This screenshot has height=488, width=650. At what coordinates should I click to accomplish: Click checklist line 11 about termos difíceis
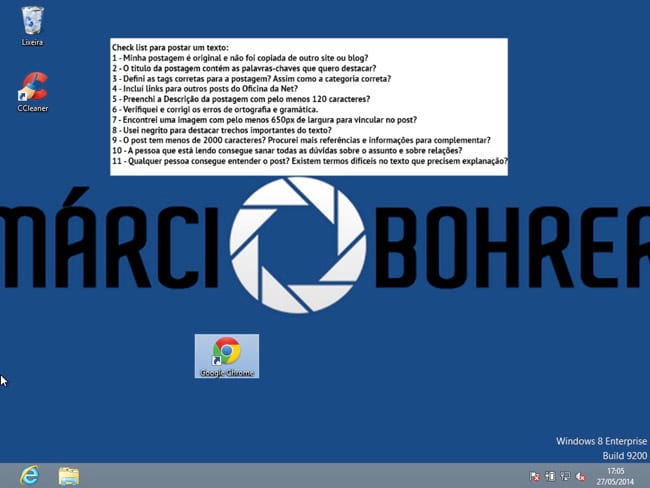(309, 161)
